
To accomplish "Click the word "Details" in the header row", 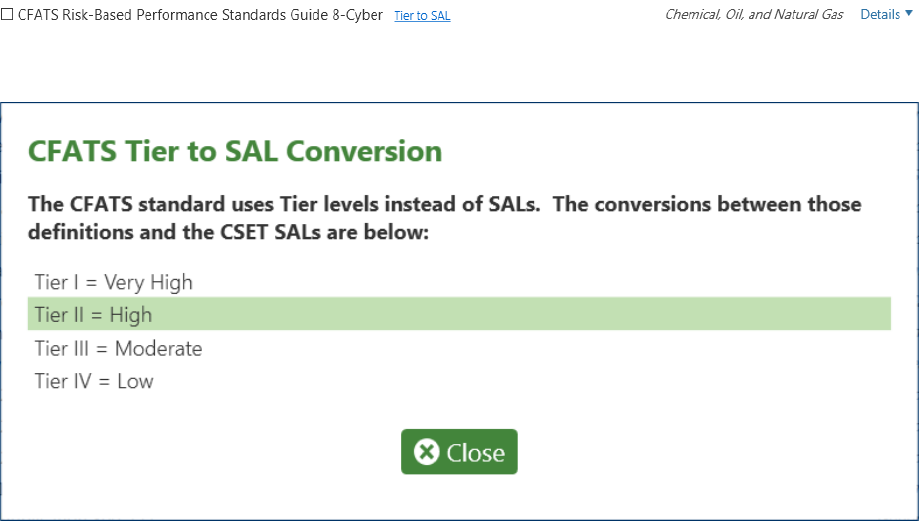I will tap(879, 15).
